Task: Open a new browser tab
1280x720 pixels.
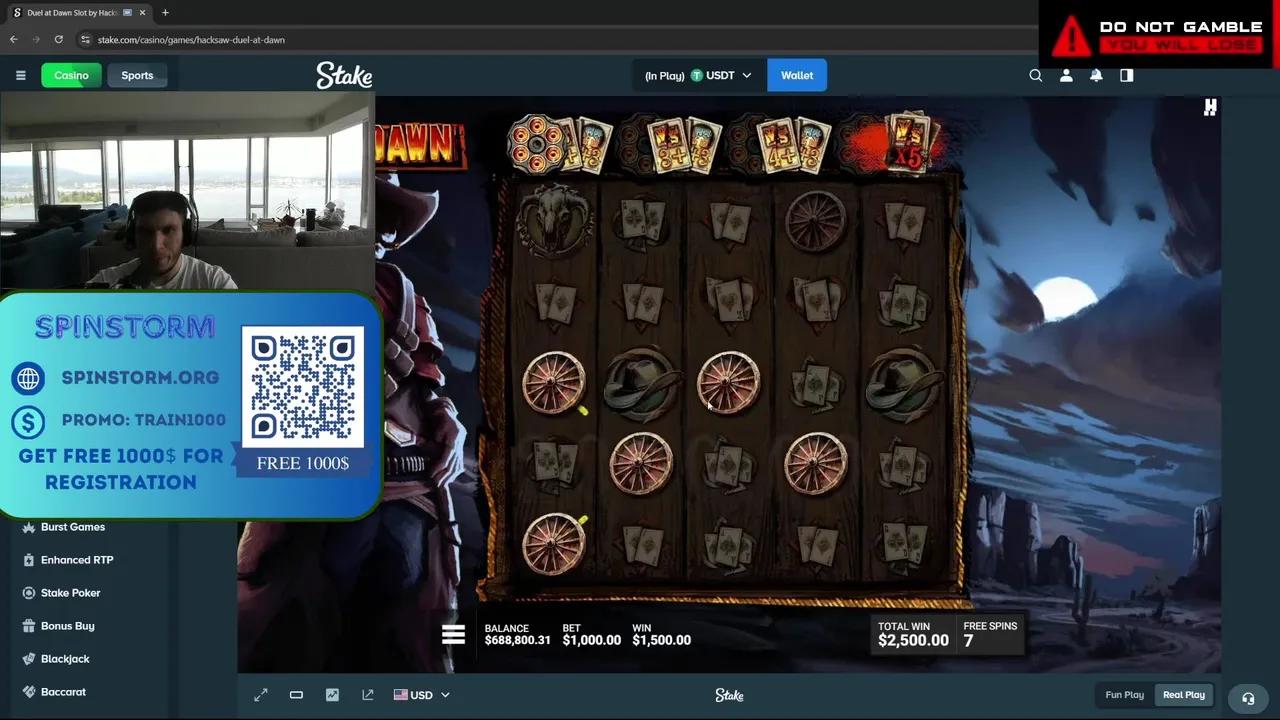Action: tap(165, 13)
